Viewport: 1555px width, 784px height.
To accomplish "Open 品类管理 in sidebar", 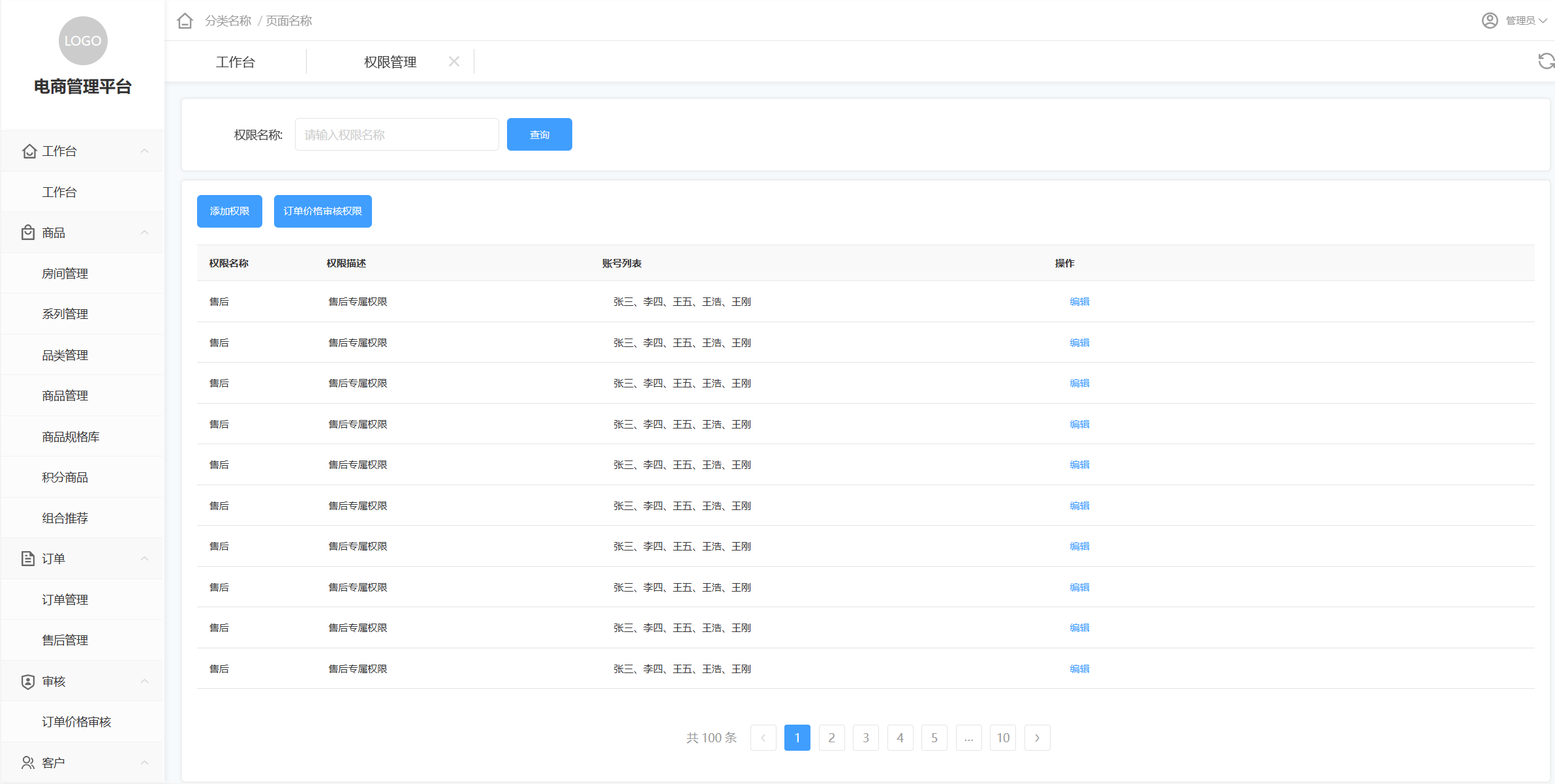I will [x=82, y=355].
